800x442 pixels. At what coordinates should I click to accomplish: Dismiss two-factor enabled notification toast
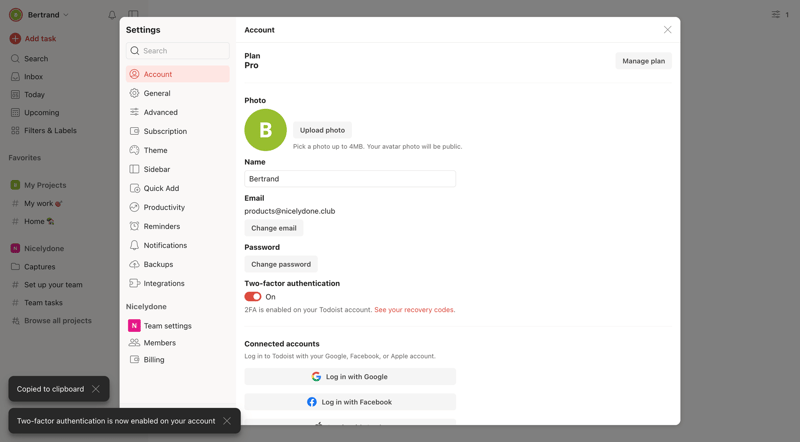227,421
